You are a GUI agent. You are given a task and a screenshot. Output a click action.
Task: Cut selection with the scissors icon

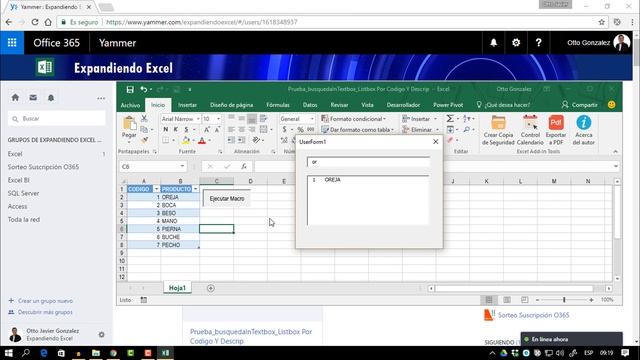click(144, 118)
